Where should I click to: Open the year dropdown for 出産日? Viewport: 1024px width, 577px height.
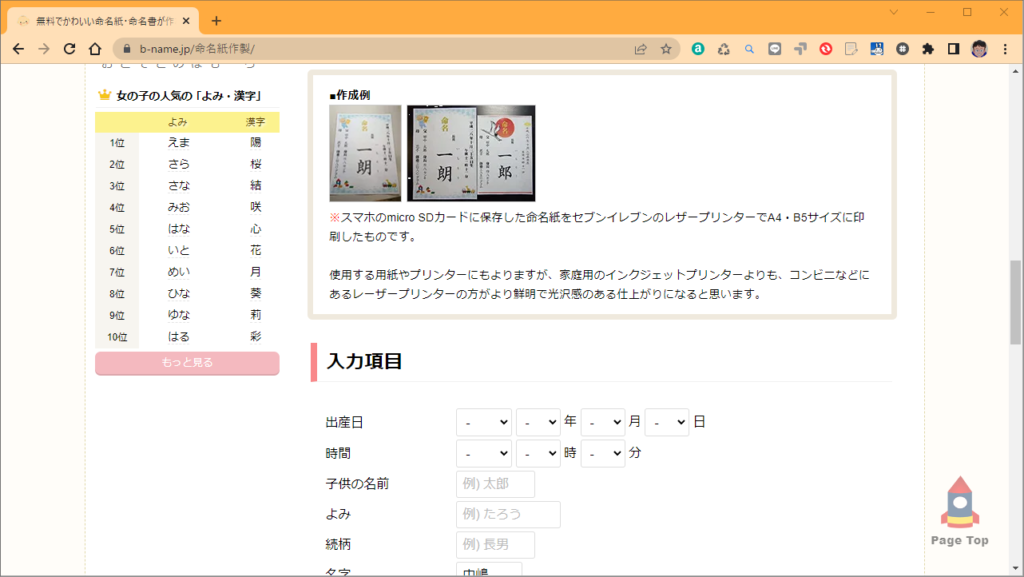(538, 421)
